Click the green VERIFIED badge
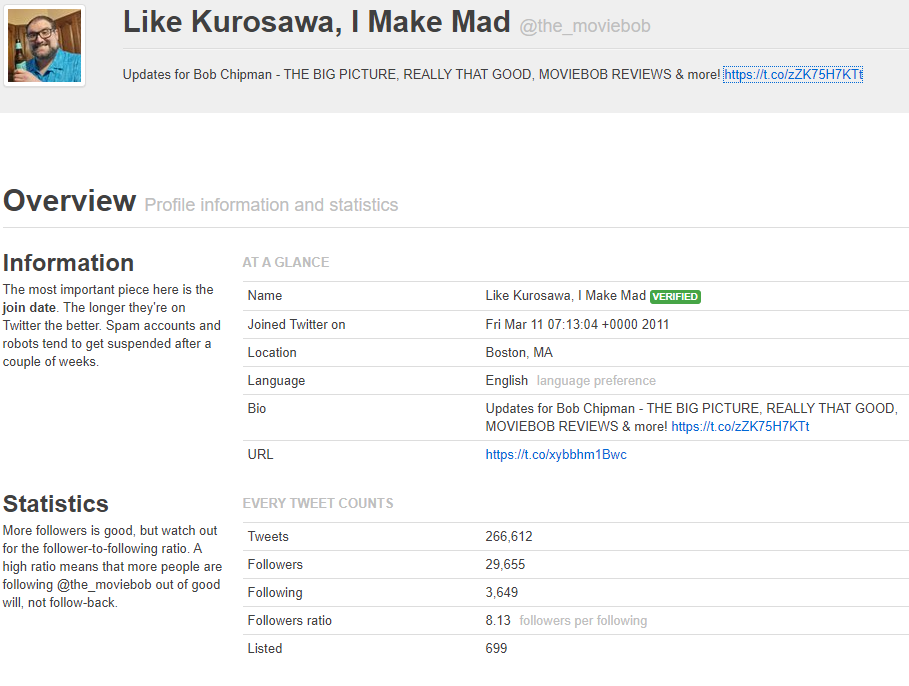Screen dimensions: 909x686 pos(675,297)
